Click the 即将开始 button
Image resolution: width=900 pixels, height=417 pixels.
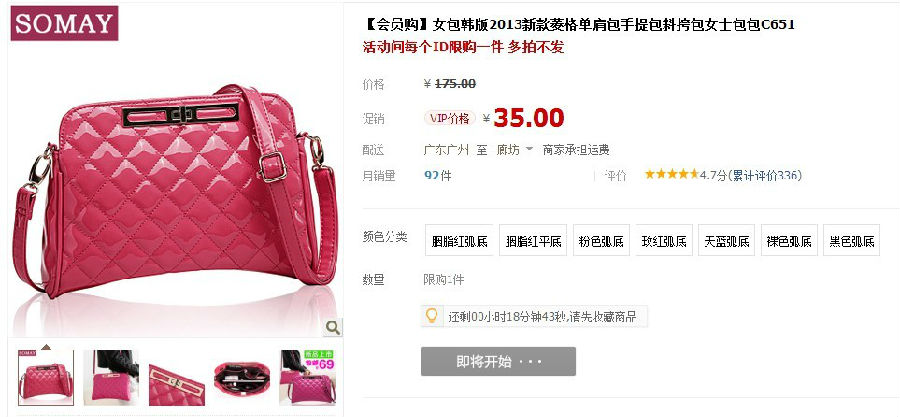tap(498, 361)
